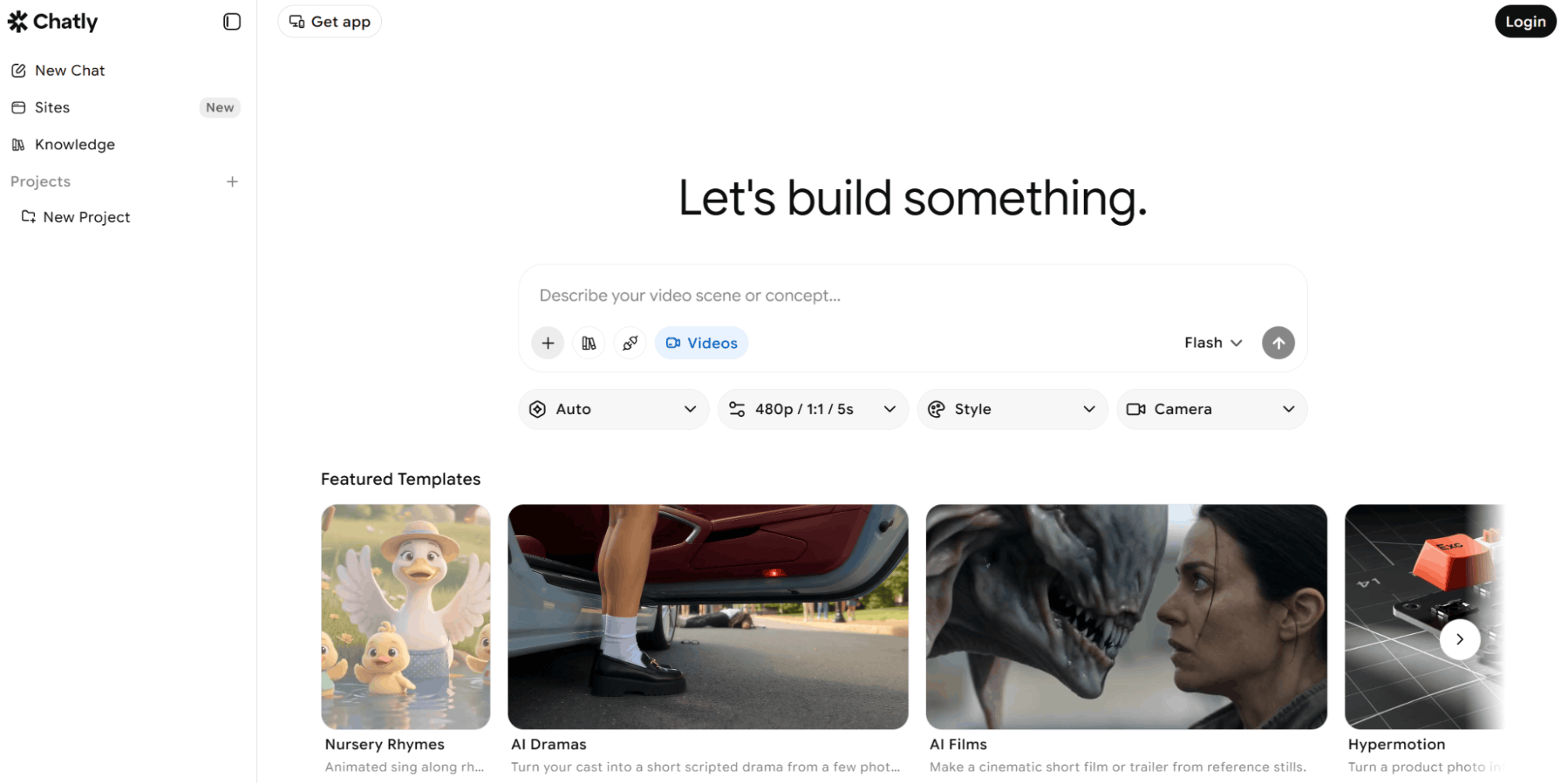Open the Auto dropdown
Image resolution: width=1561 pixels, height=784 pixels.
coord(614,409)
